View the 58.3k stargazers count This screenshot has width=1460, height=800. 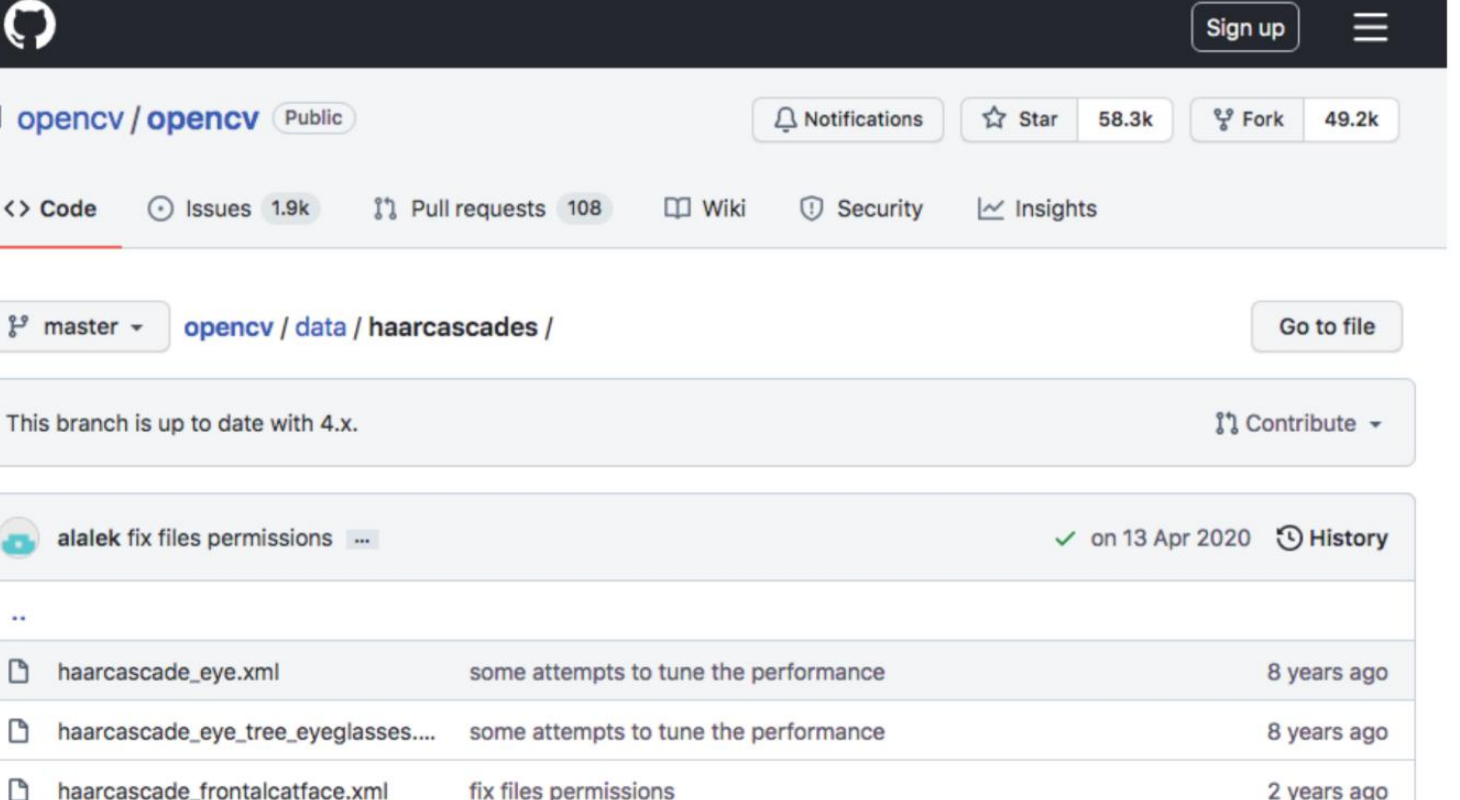[1125, 119]
